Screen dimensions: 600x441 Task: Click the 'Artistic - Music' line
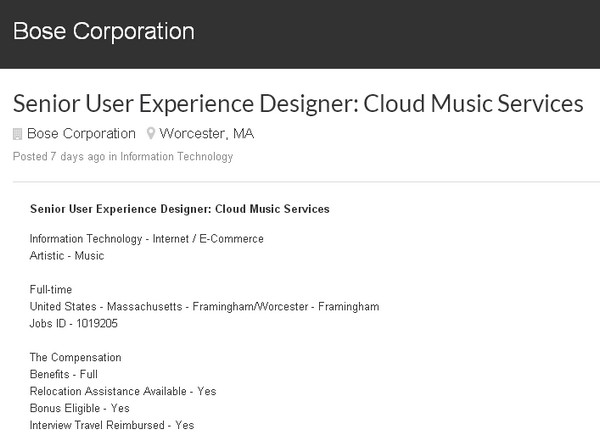tap(67, 256)
